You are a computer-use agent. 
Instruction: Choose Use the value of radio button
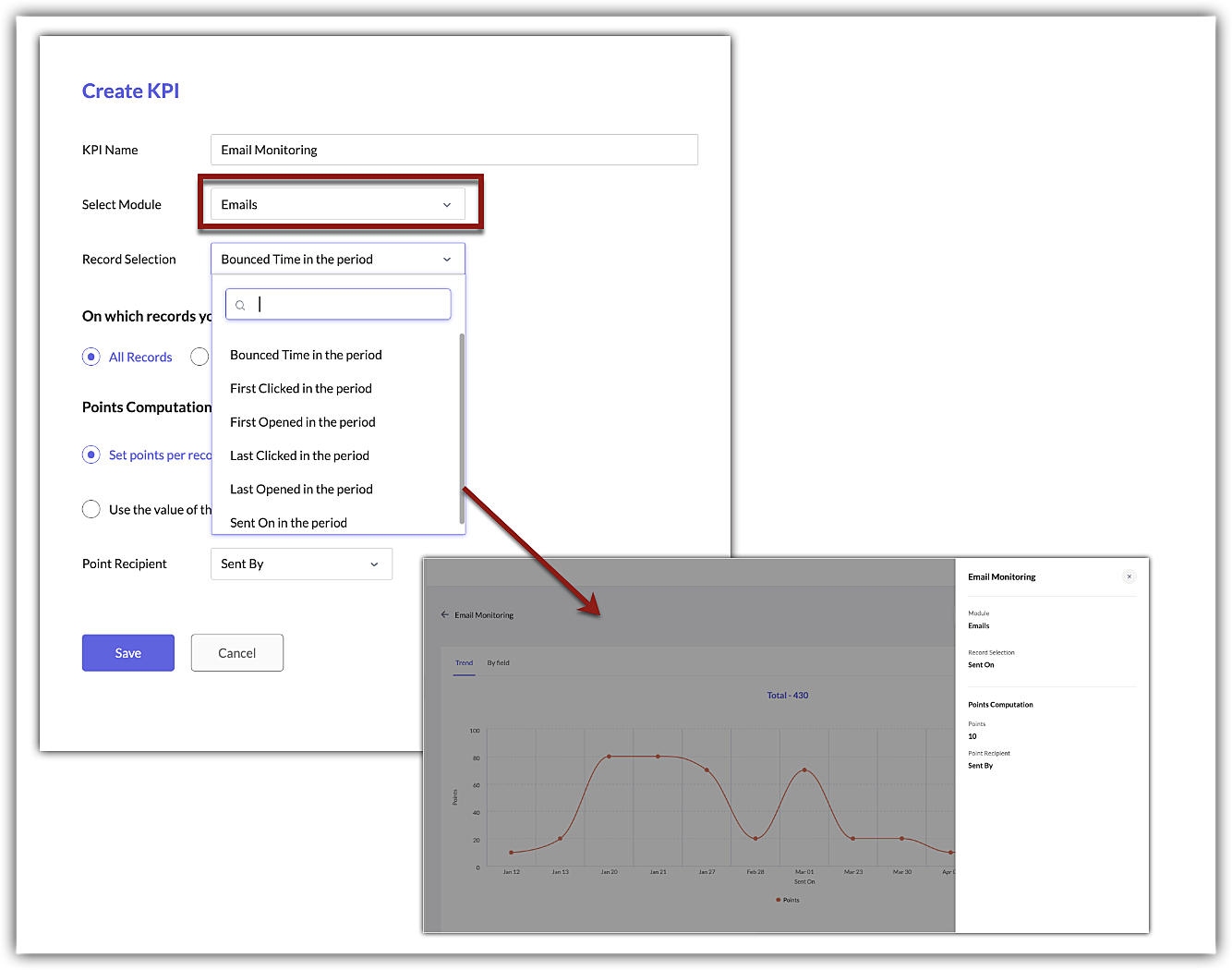(x=91, y=509)
